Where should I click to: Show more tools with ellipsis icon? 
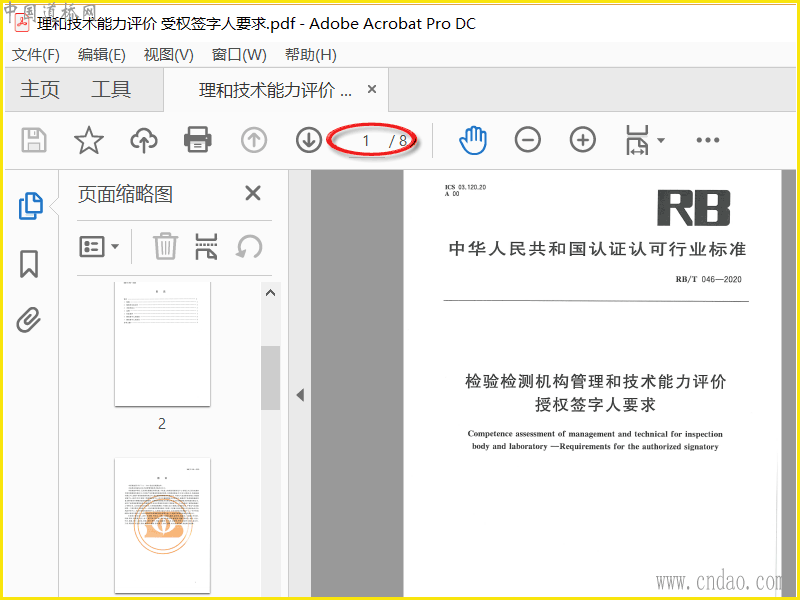[x=708, y=140]
